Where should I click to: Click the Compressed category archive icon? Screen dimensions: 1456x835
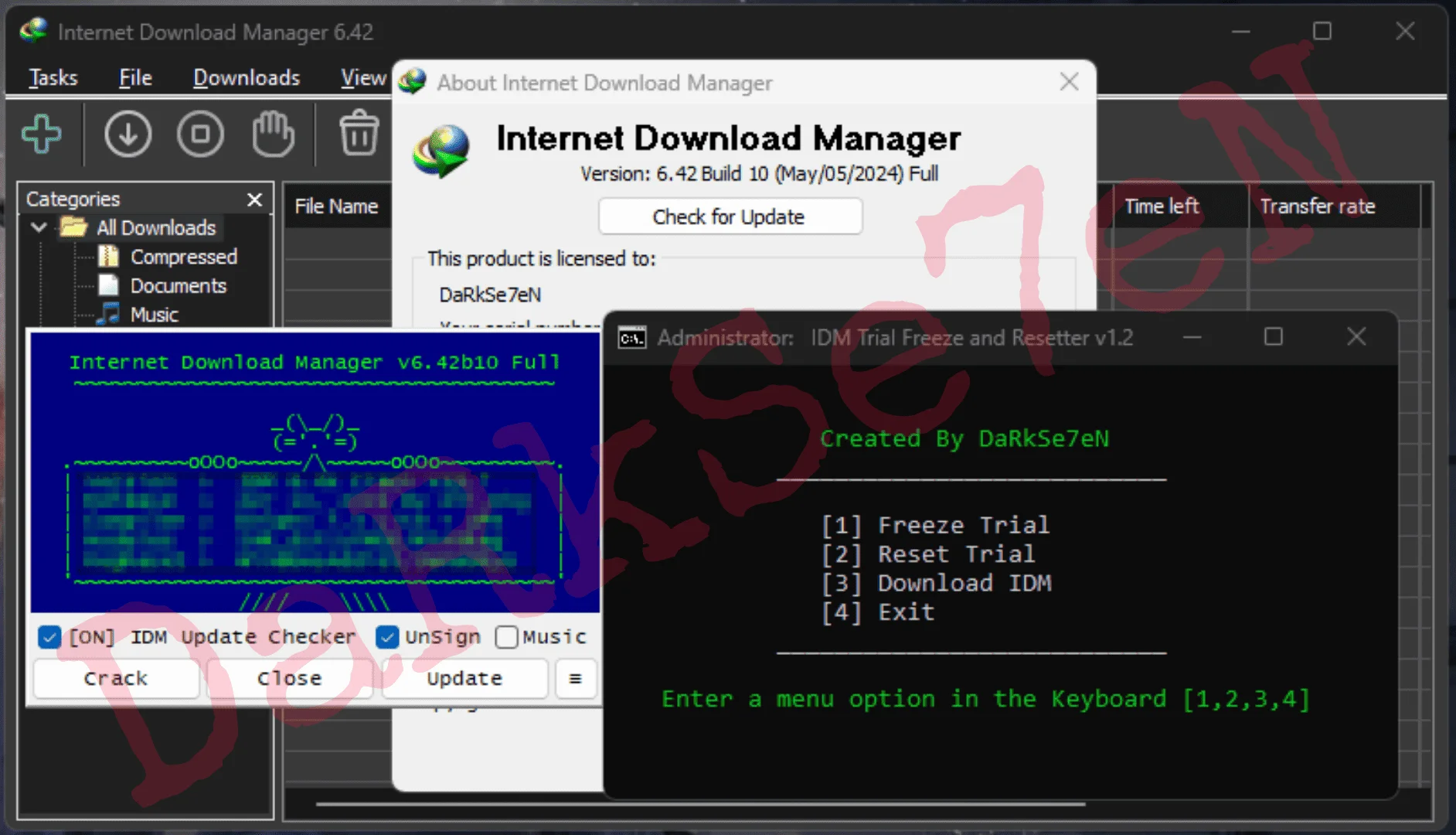108,256
